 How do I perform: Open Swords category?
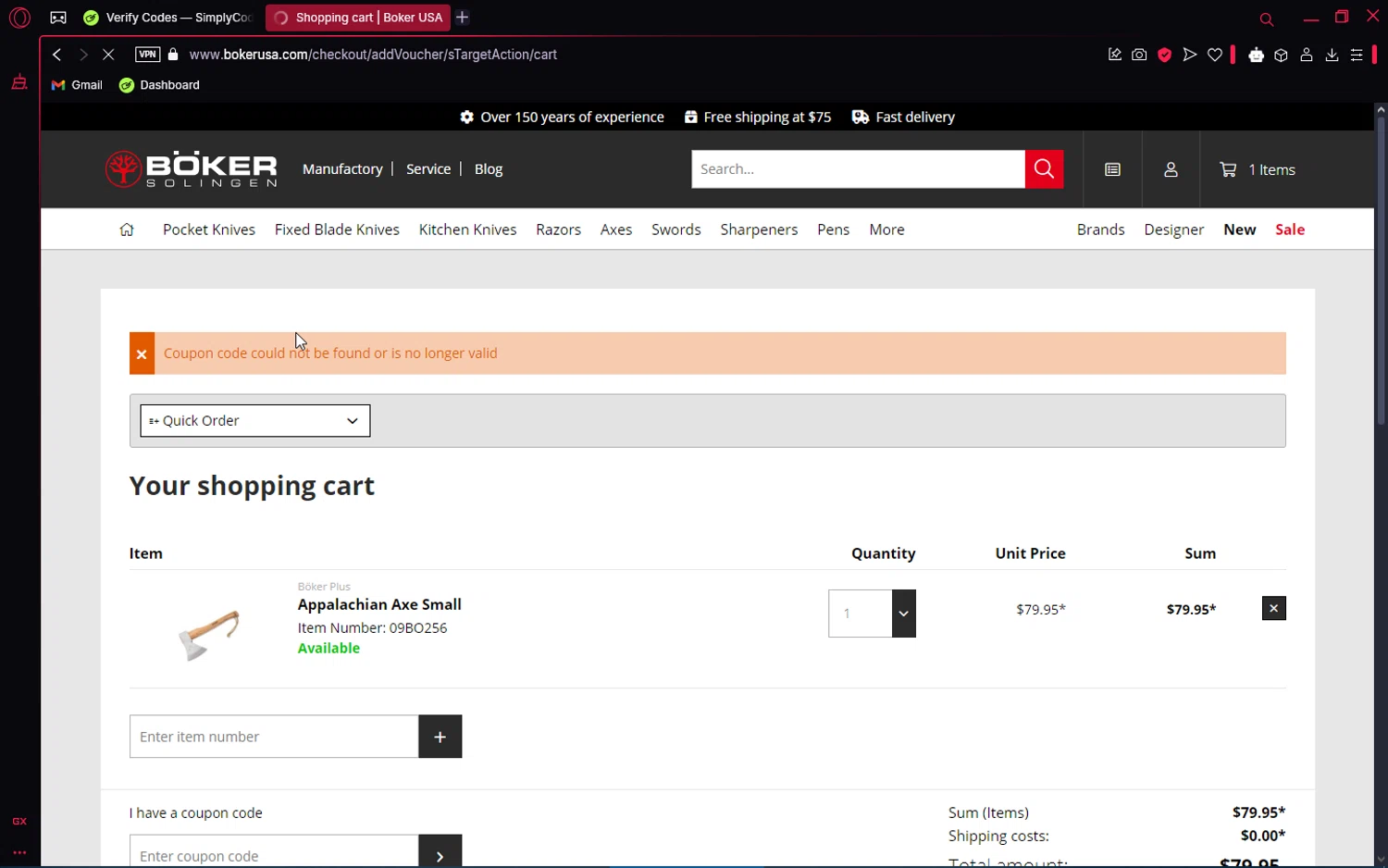click(x=675, y=229)
